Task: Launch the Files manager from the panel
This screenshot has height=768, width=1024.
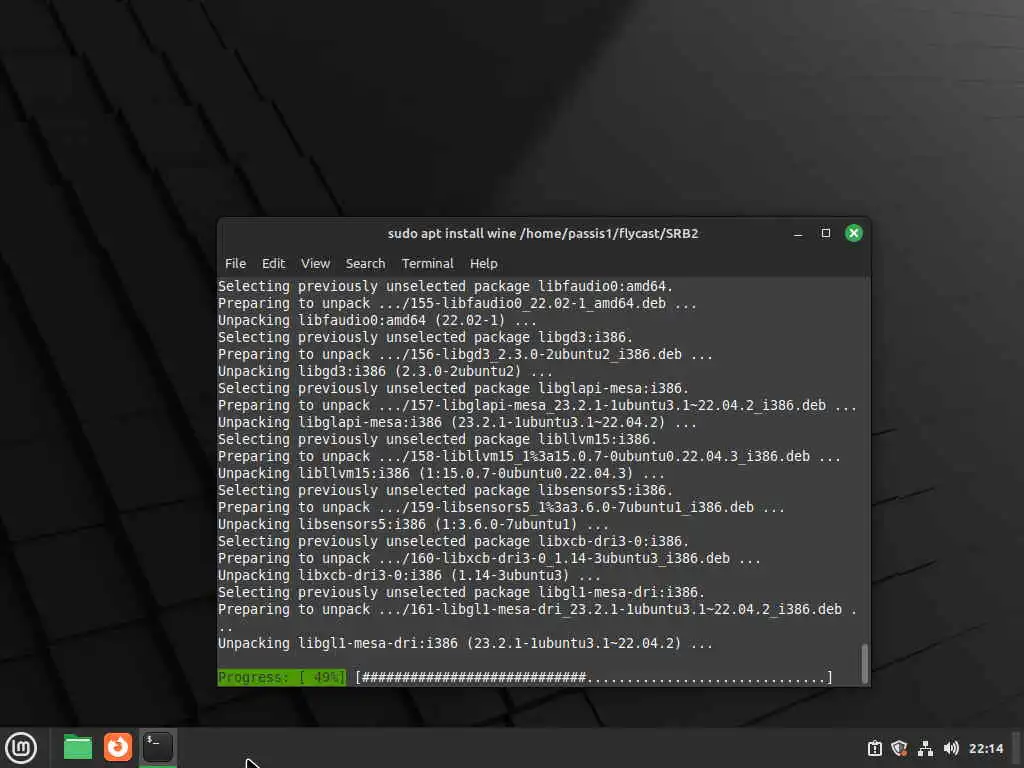Action: click(78, 747)
